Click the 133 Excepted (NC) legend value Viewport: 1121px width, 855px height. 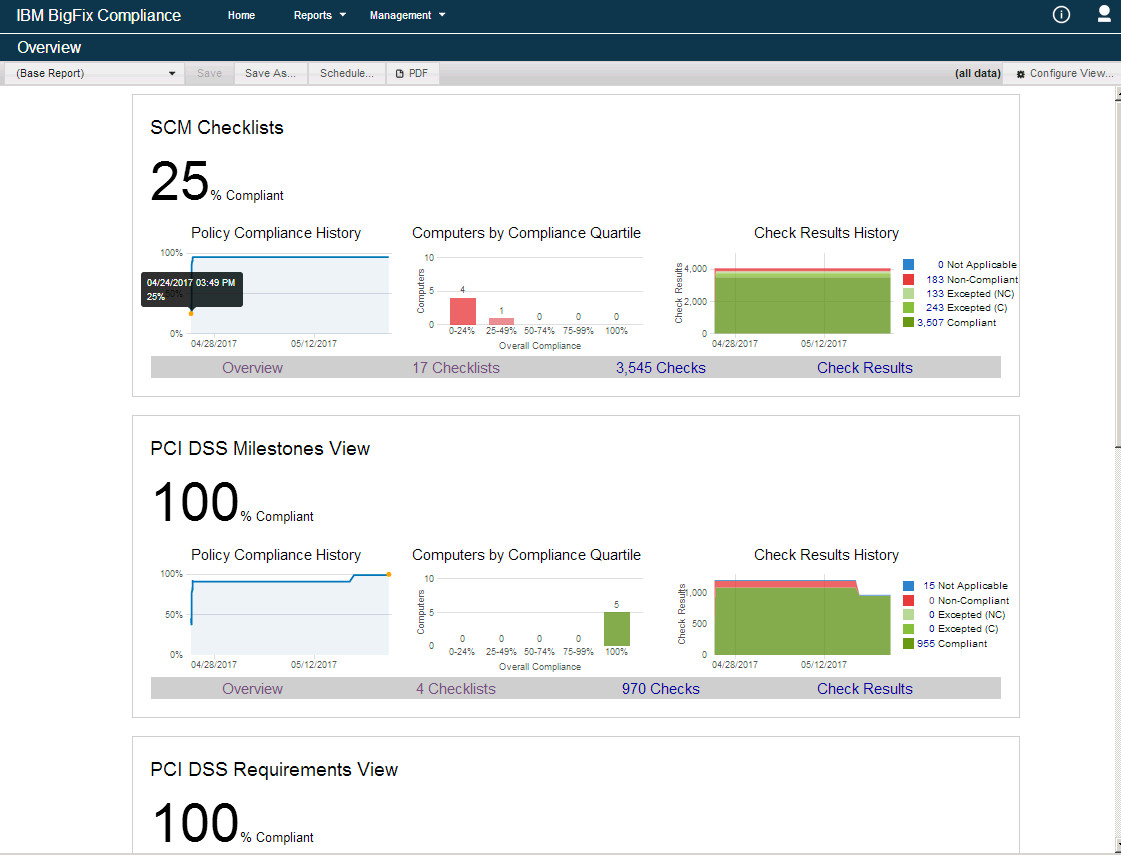coord(934,294)
